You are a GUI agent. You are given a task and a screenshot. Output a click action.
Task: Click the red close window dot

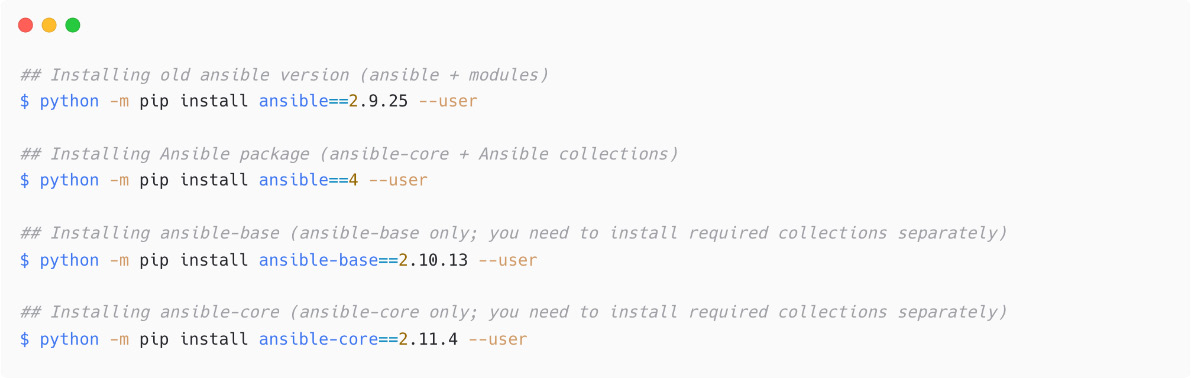26,25
